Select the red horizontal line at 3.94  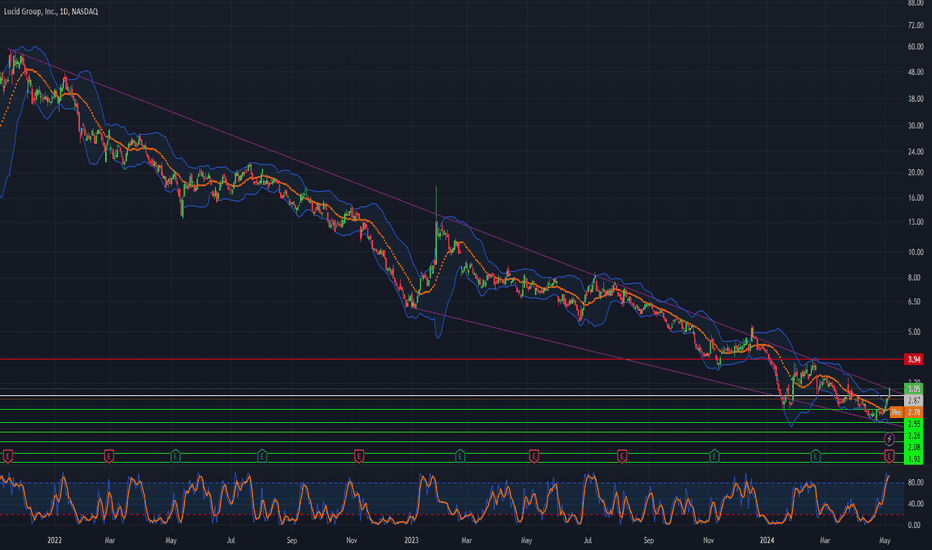(x=452, y=359)
